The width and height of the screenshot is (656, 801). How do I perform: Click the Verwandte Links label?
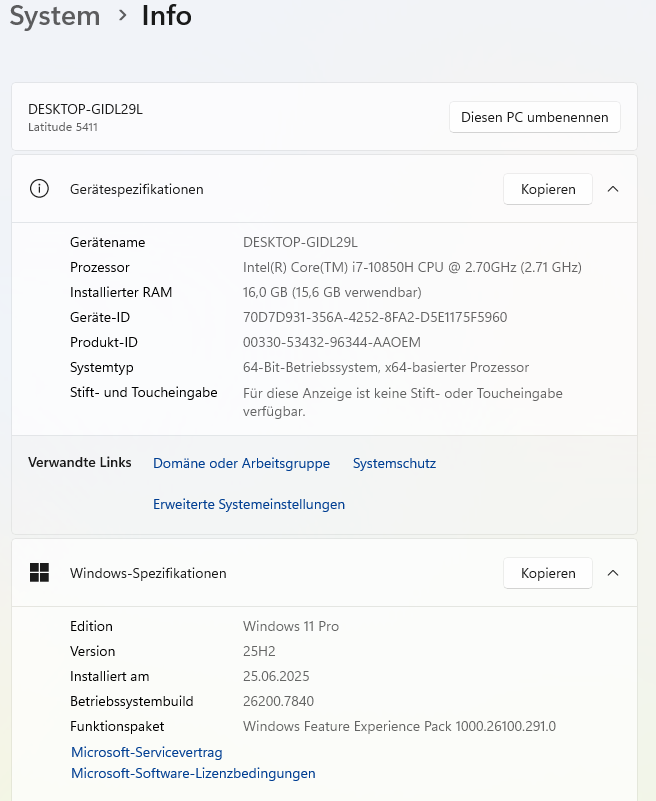[x=80, y=462]
